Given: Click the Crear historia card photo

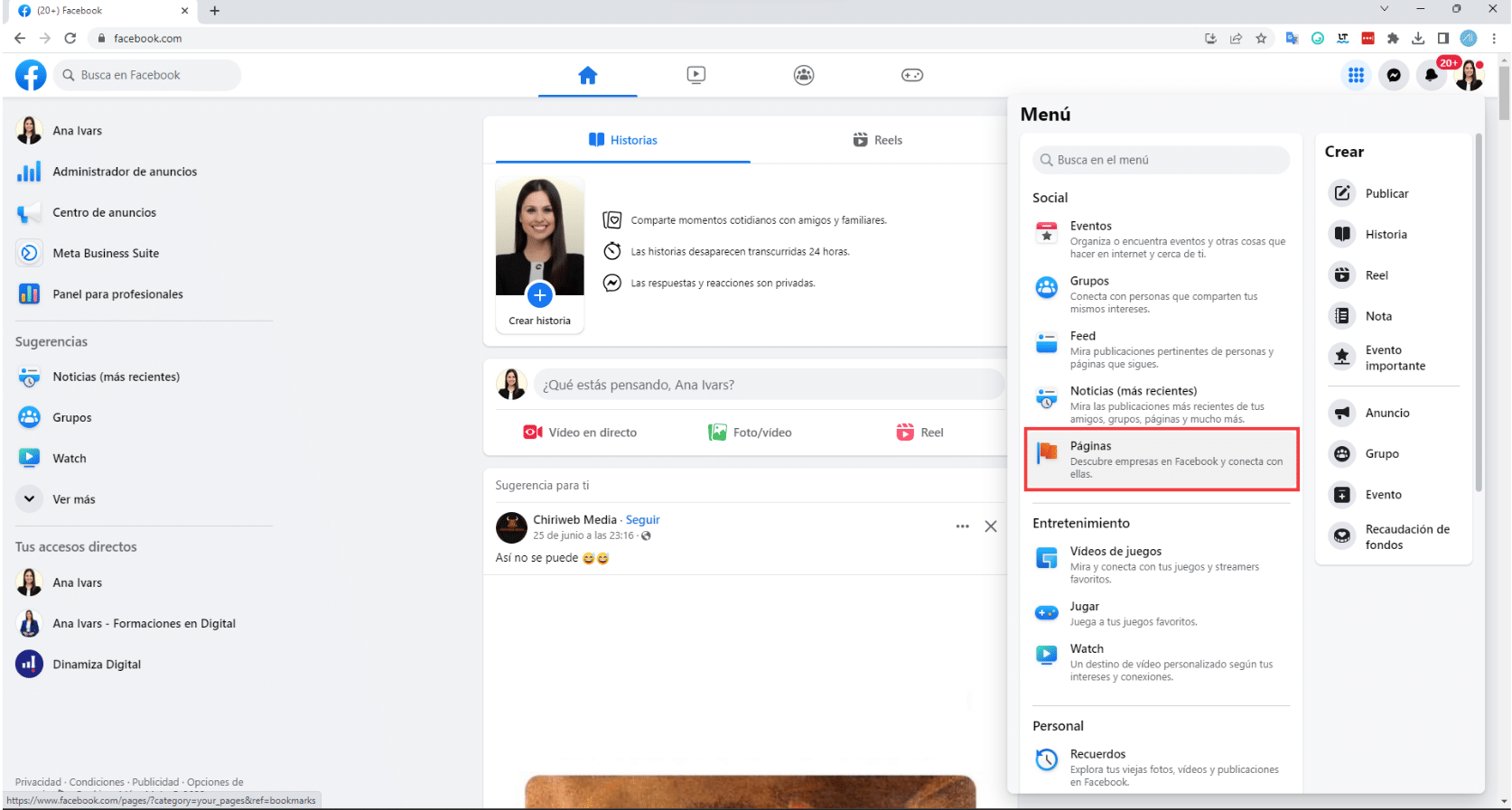Looking at the screenshot, I should [540, 237].
